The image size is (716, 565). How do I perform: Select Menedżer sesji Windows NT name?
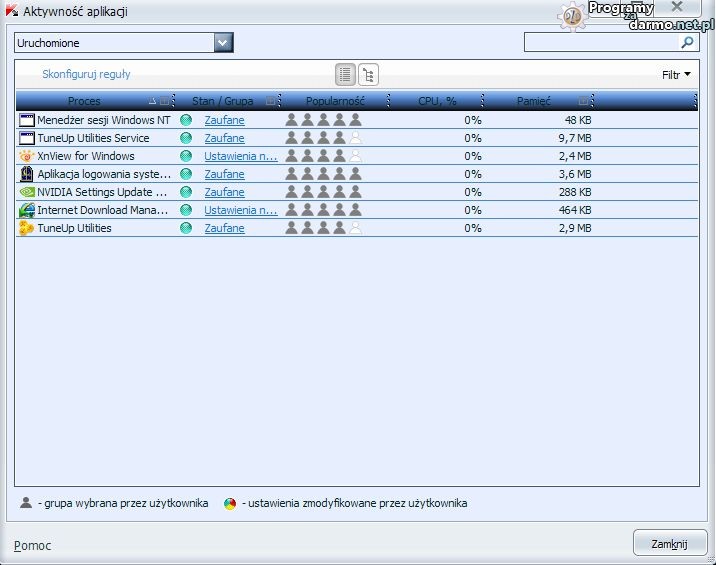click(104, 120)
